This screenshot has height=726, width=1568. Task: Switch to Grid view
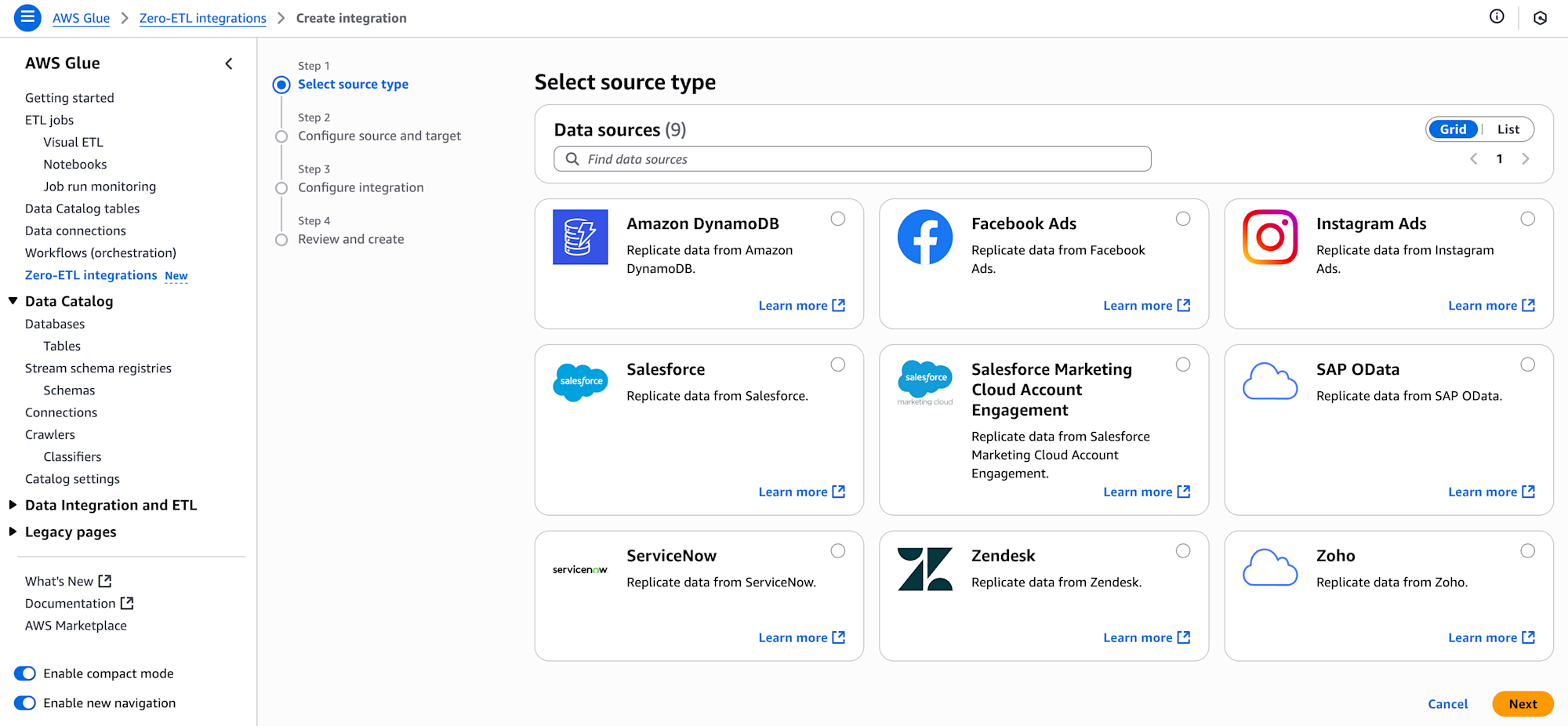(x=1453, y=129)
